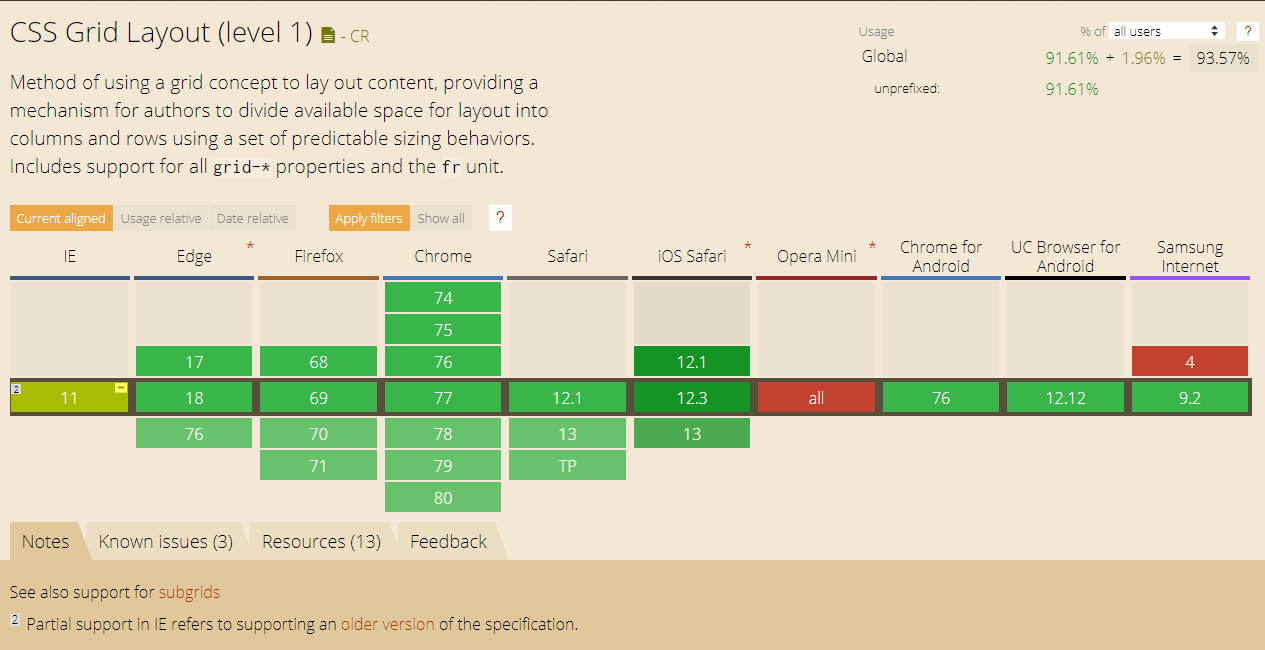This screenshot has height=650, width=1265.
Task: Switch to the Known issues tab
Action: pos(165,541)
